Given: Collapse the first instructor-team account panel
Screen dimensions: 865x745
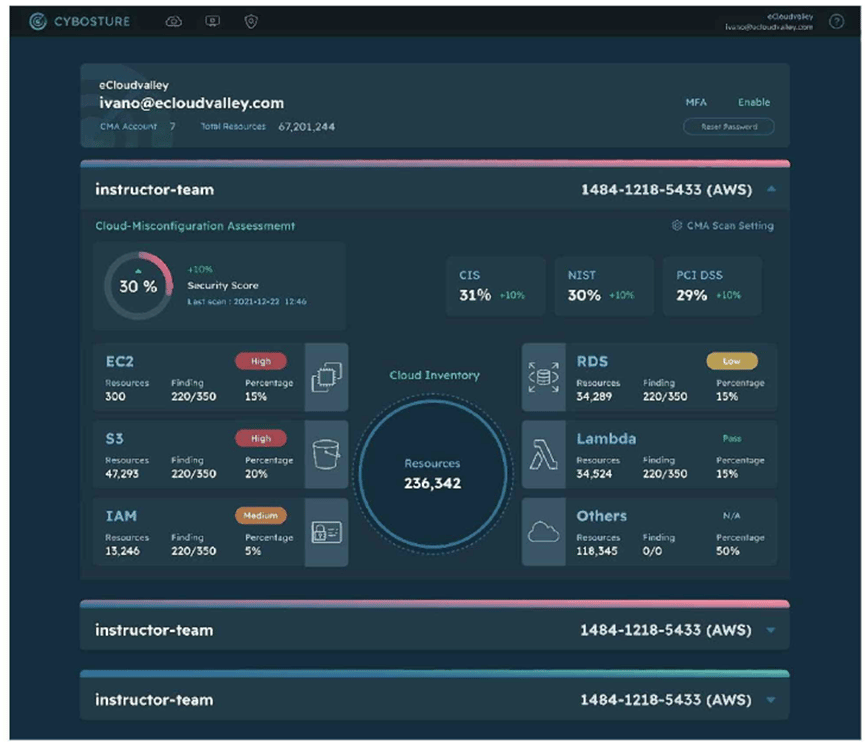Looking at the screenshot, I should pyautogui.click(x=770, y=189).
